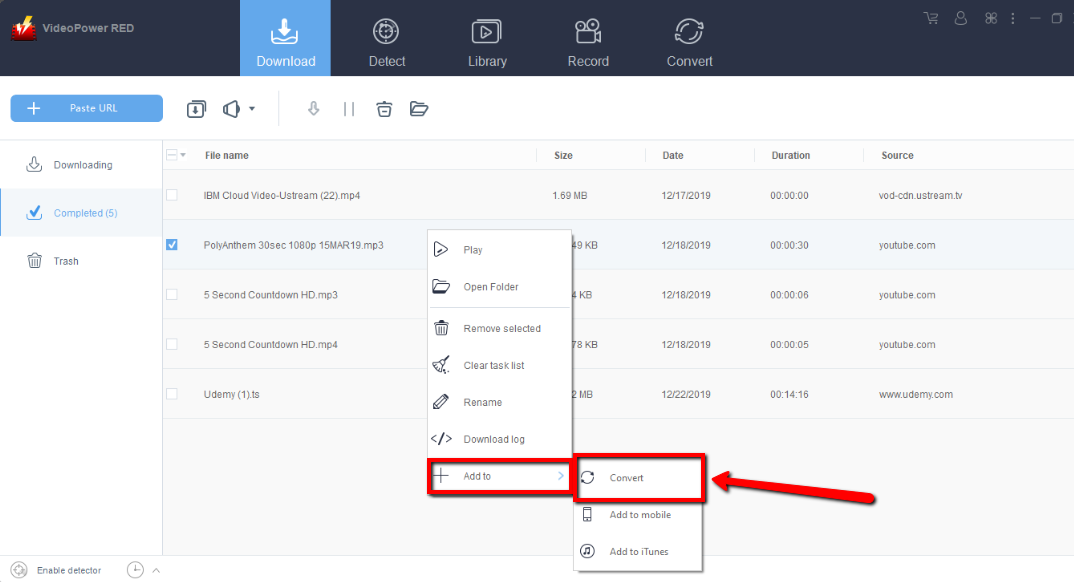Click the schedule clock icon
The width and height of the screenshot is (1074, 582).
135,570
